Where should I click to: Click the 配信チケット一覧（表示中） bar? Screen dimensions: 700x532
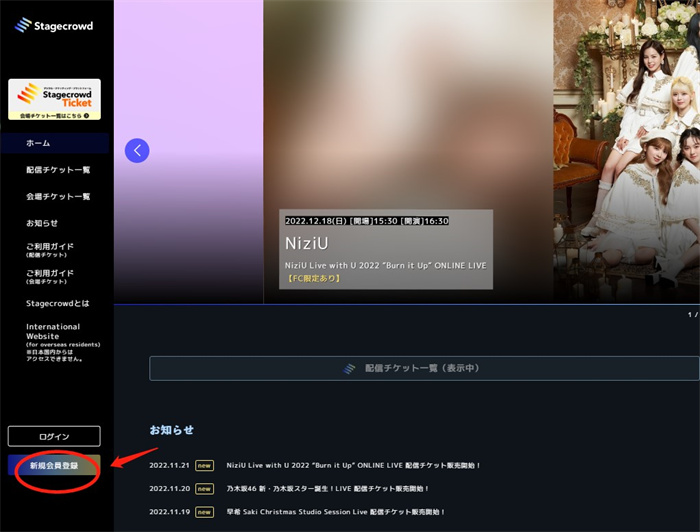[424, 368]
